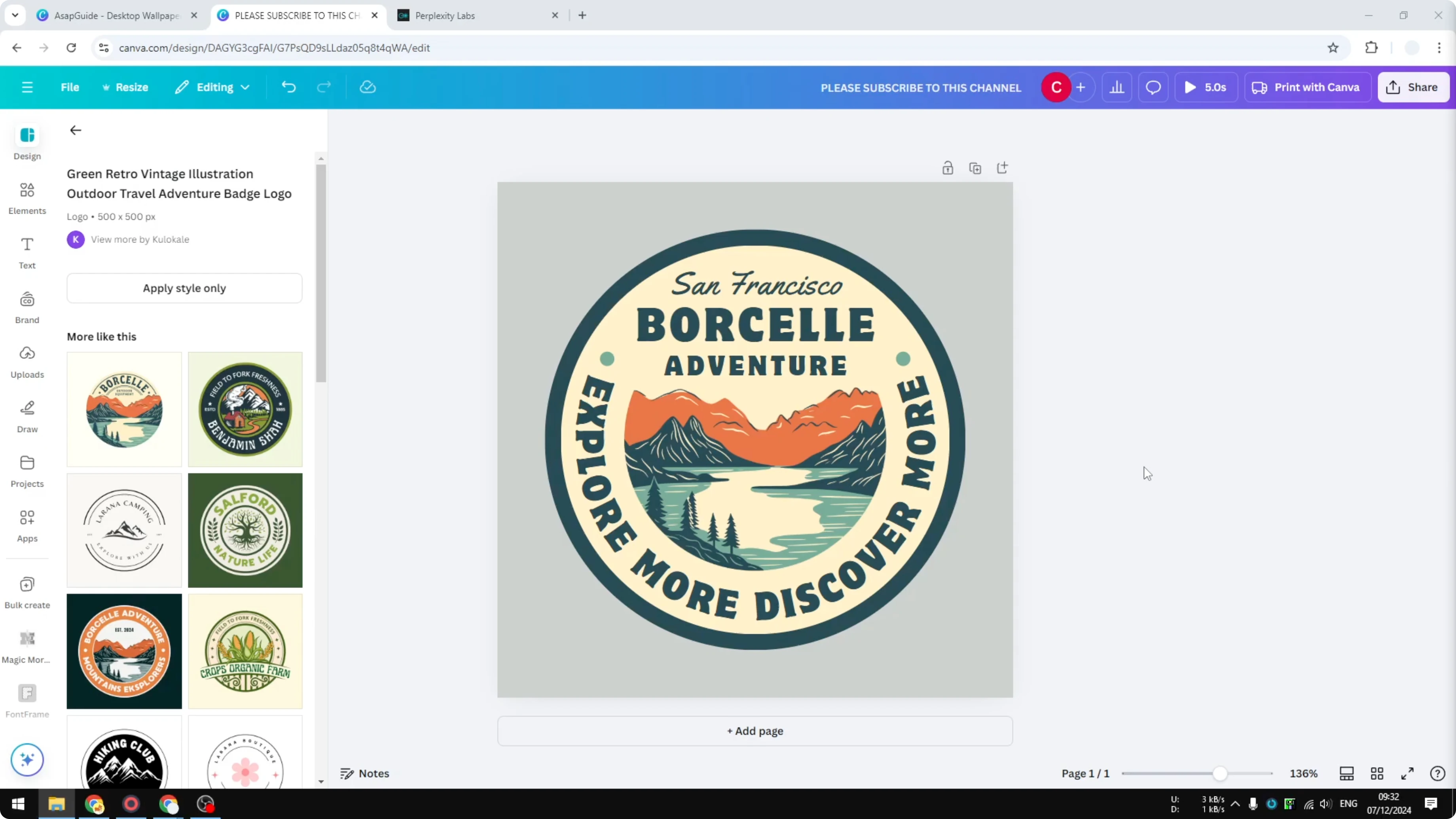
Task: Select the Draw tool in the sidebar
Action: 27,417
